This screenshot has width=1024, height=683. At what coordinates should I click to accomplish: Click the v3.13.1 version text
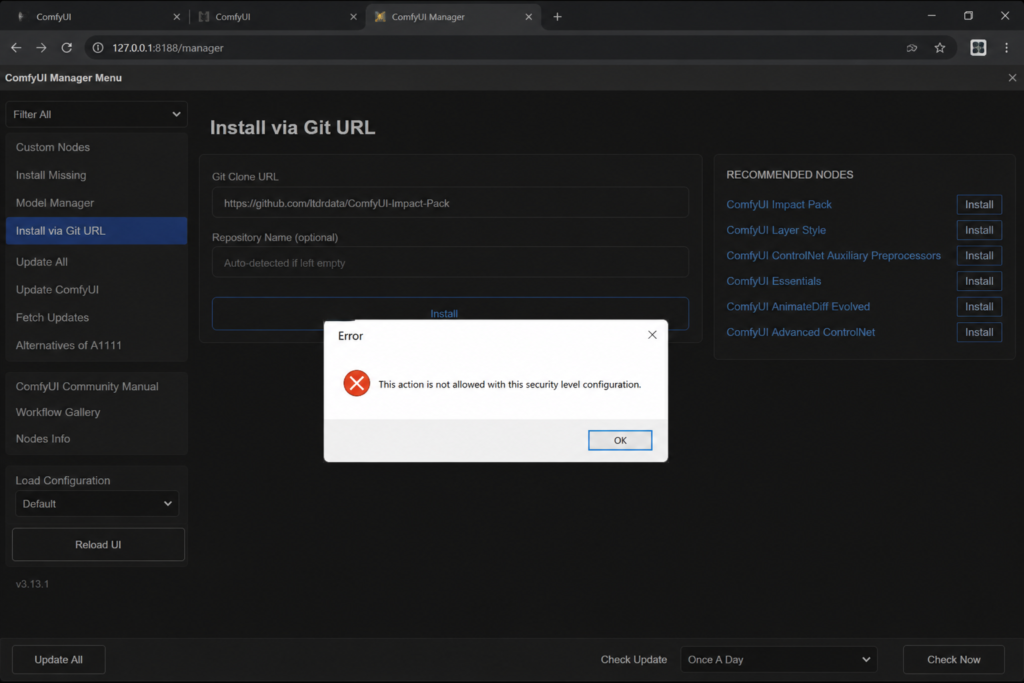point(32,584)
